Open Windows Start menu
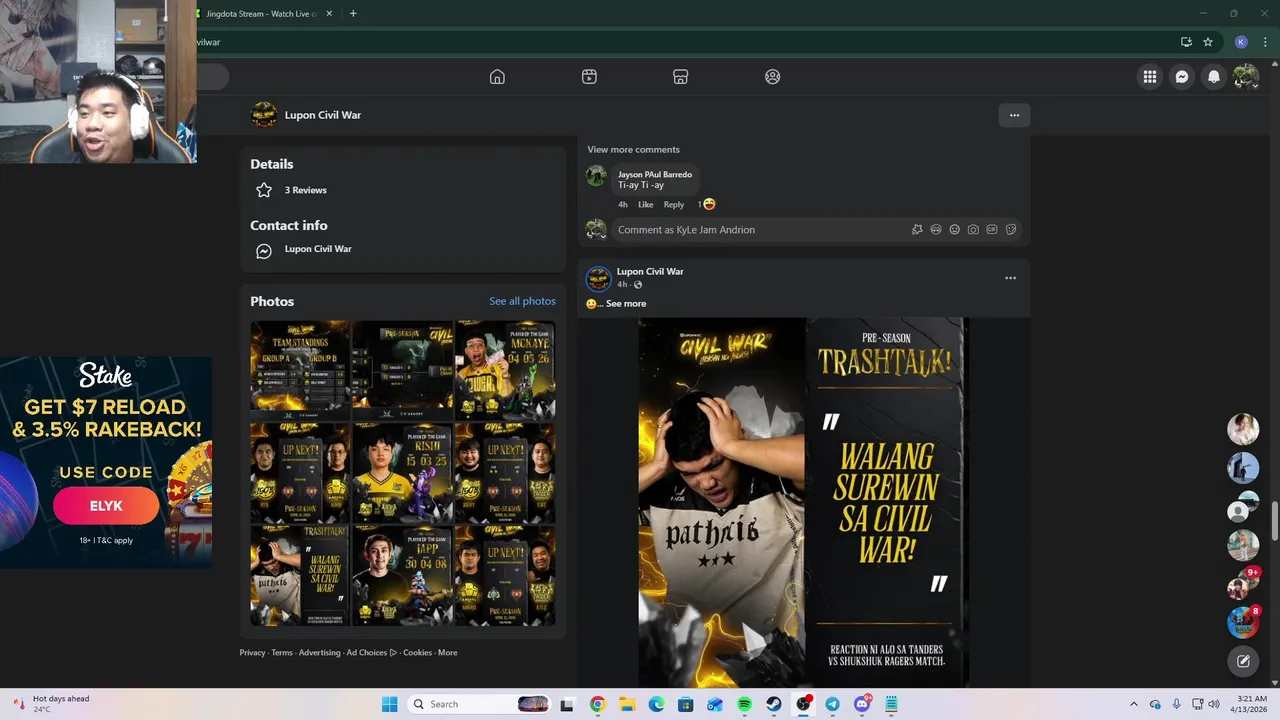This screenshot has width=1280, height=720. pyautogui.click(x=389, y=704)
